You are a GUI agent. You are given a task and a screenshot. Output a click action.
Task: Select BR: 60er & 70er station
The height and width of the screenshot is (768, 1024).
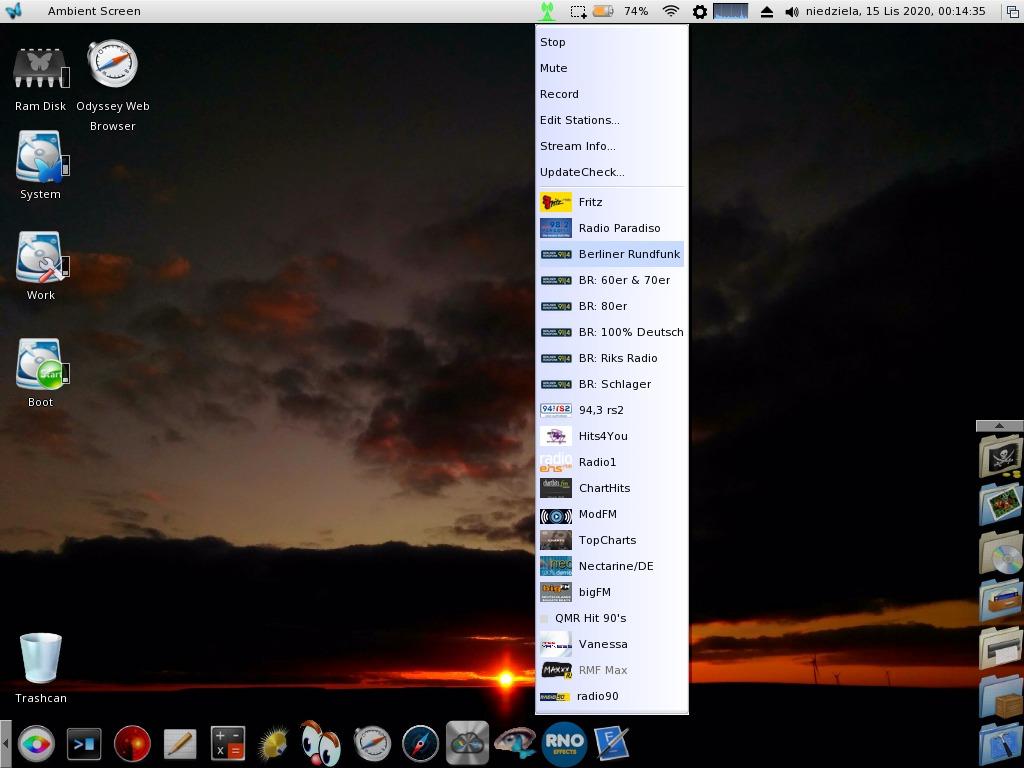pyautogui.click(x=611, y=280)
